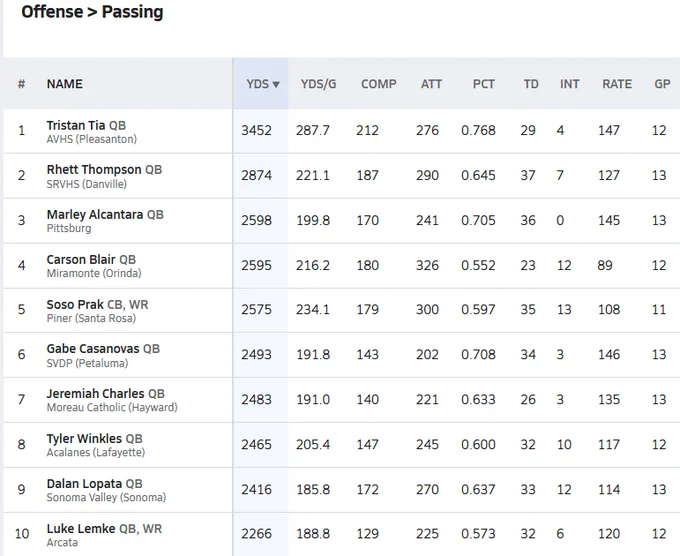Click the 0.573 completion percentage cell
680x556 pixels.
tap(478, 534)
